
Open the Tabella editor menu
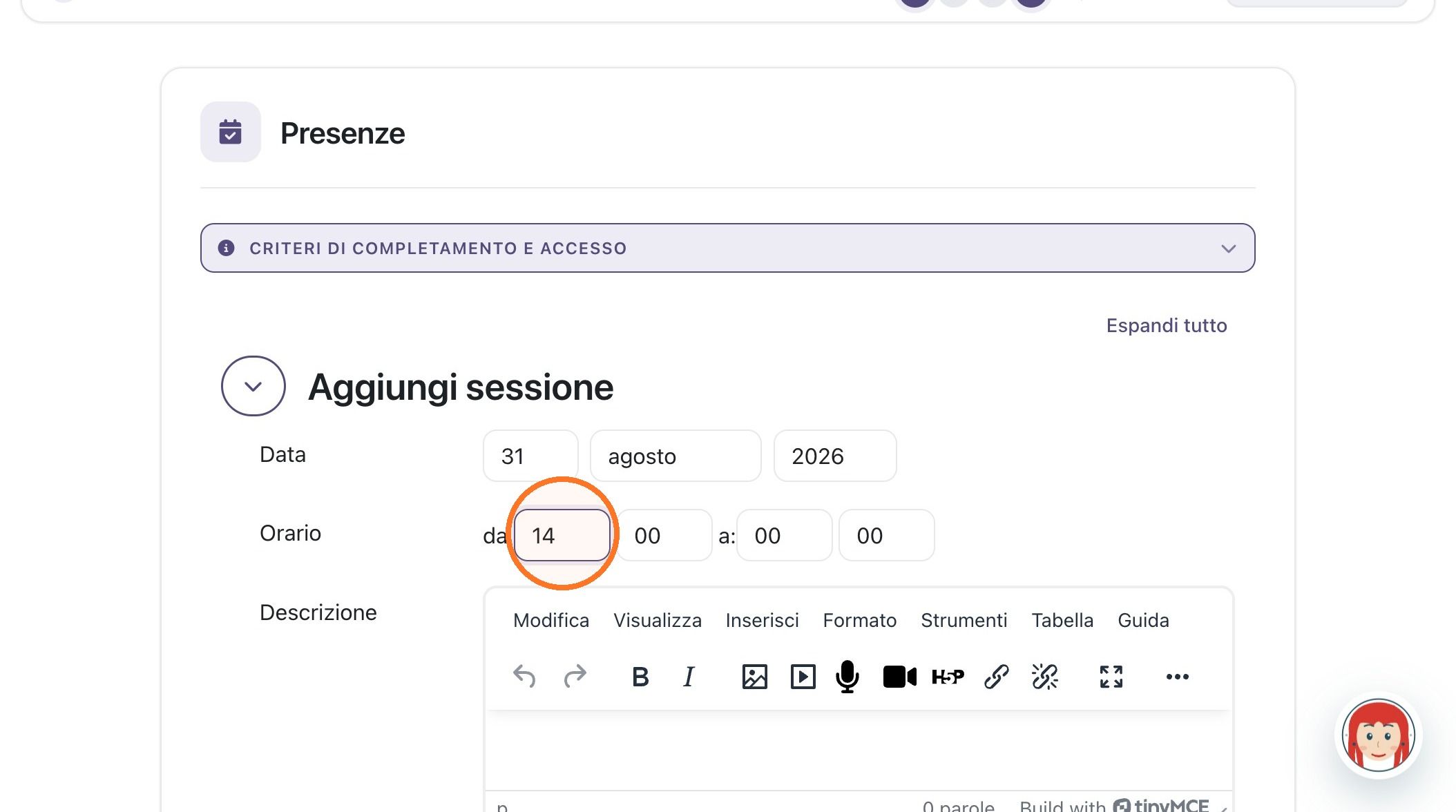(1062, 620)
